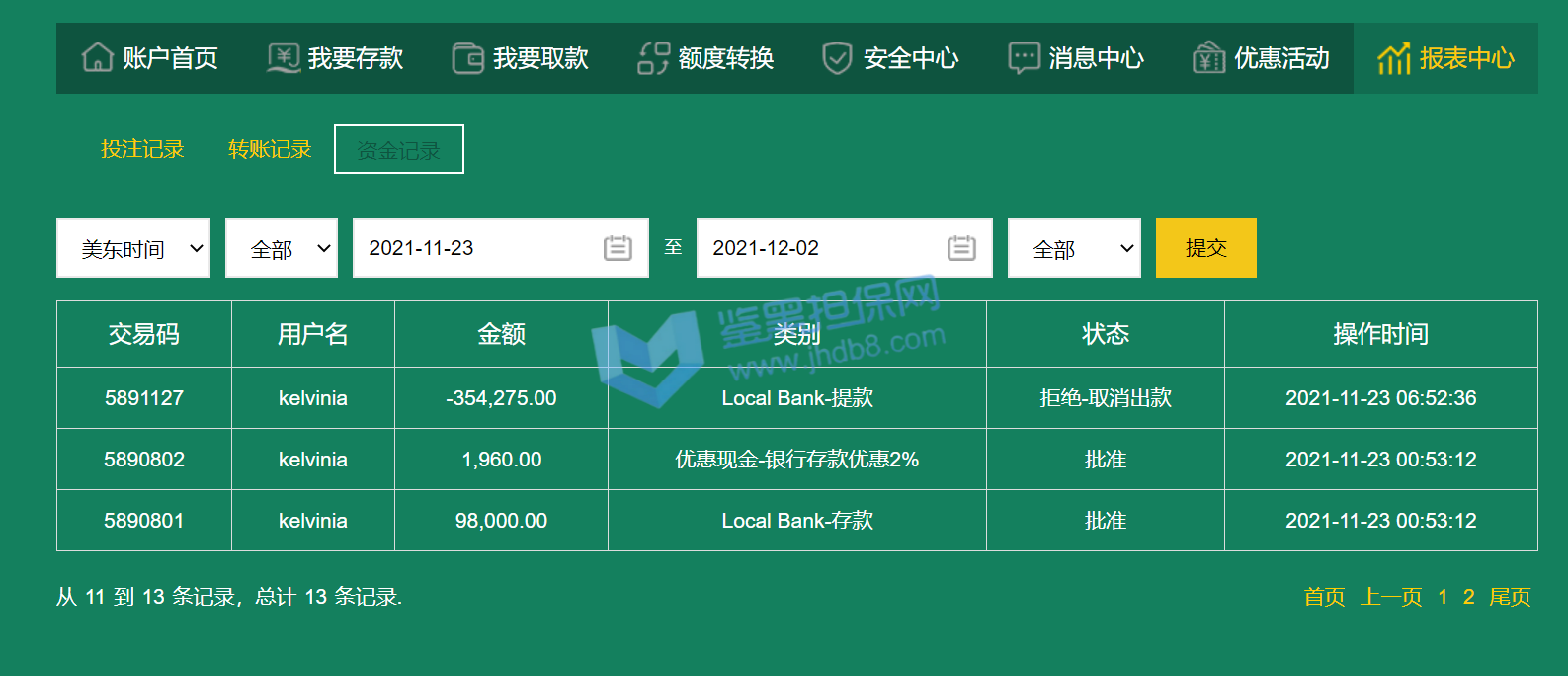Jump to 尾页 last page link

click(x=1510, y=597)
